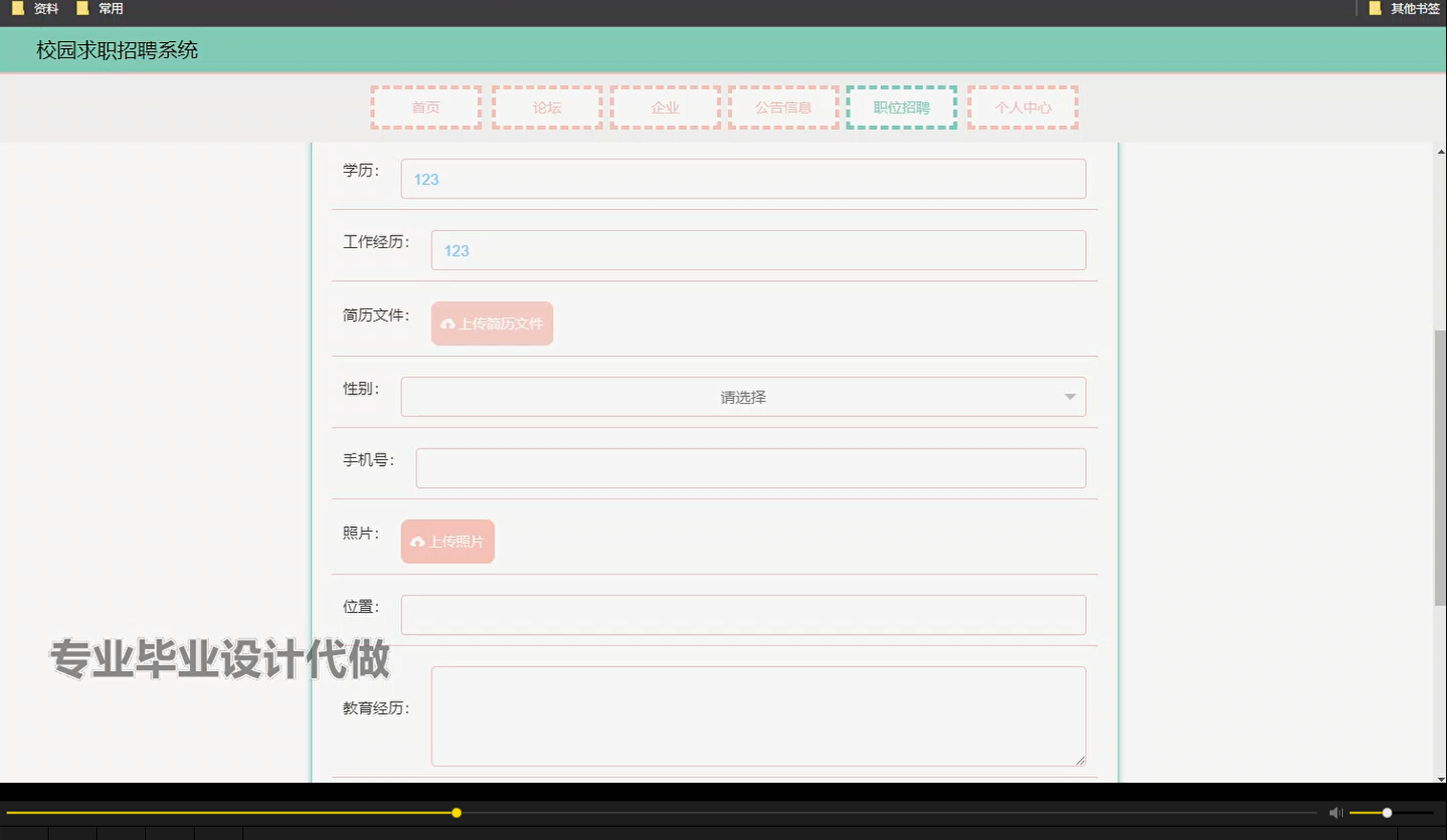1447x840 pixels.
Task: Click the cloud icon on the photo upload button
Action: [x=417, y=541]
